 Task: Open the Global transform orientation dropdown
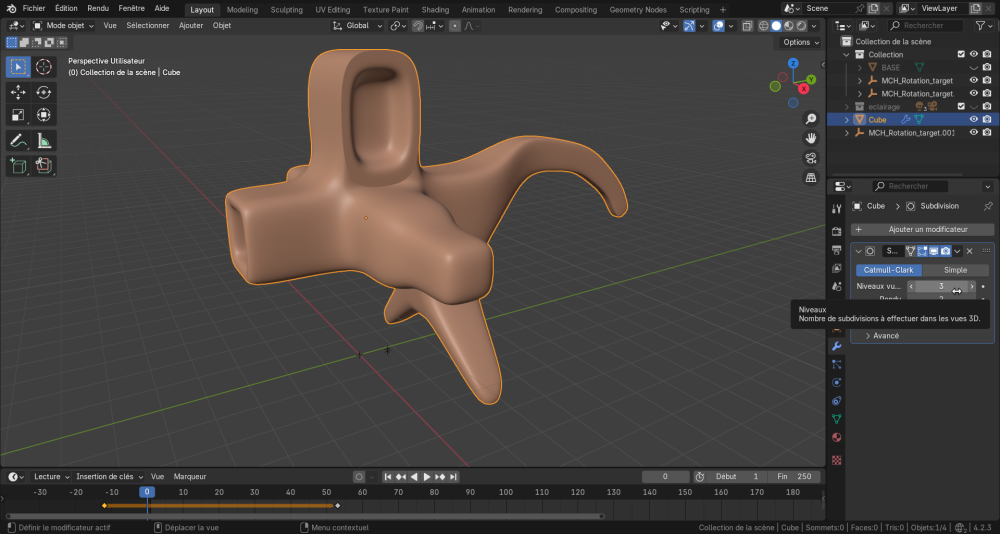(356, 25)
